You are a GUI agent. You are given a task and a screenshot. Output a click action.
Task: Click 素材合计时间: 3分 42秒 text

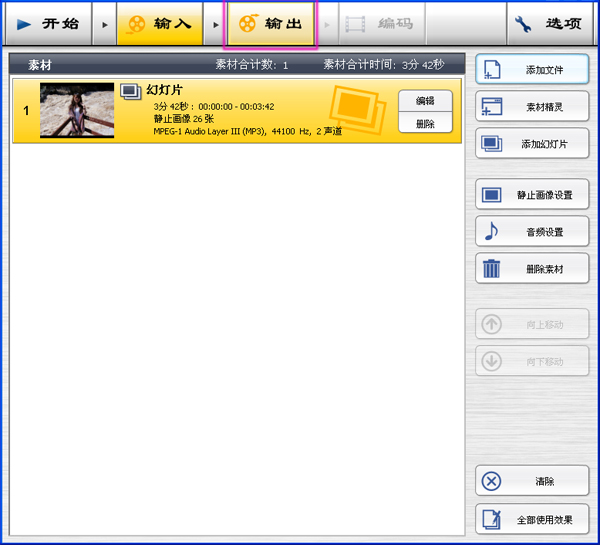click(384, 64)
